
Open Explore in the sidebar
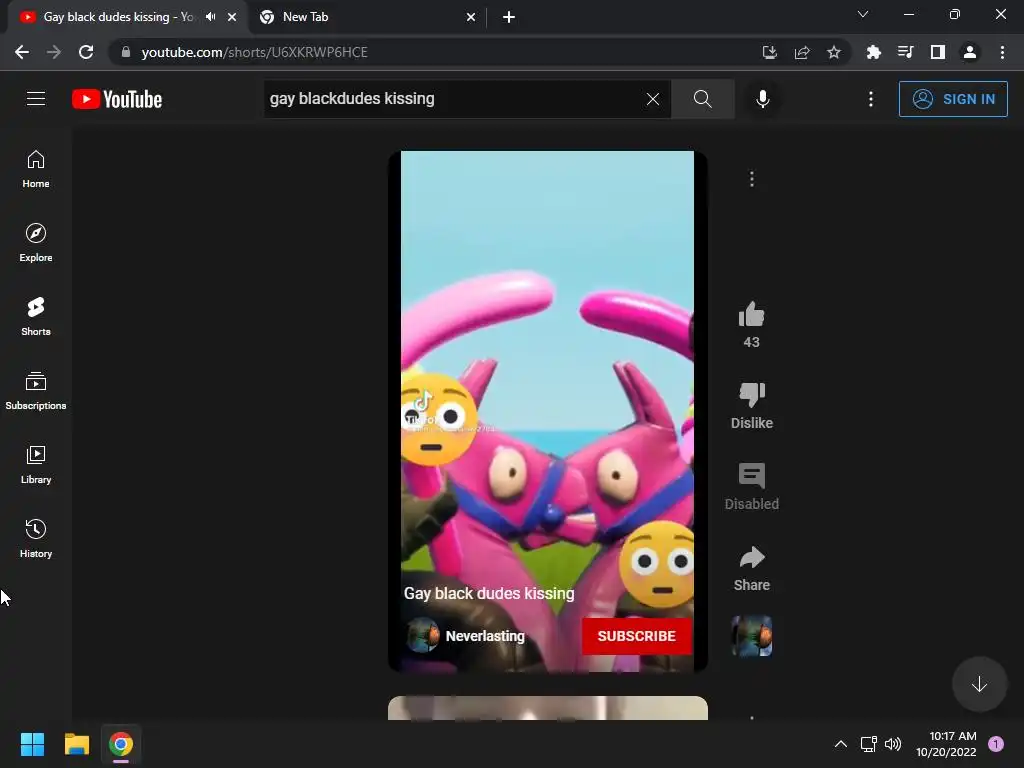tap(36, 243)
